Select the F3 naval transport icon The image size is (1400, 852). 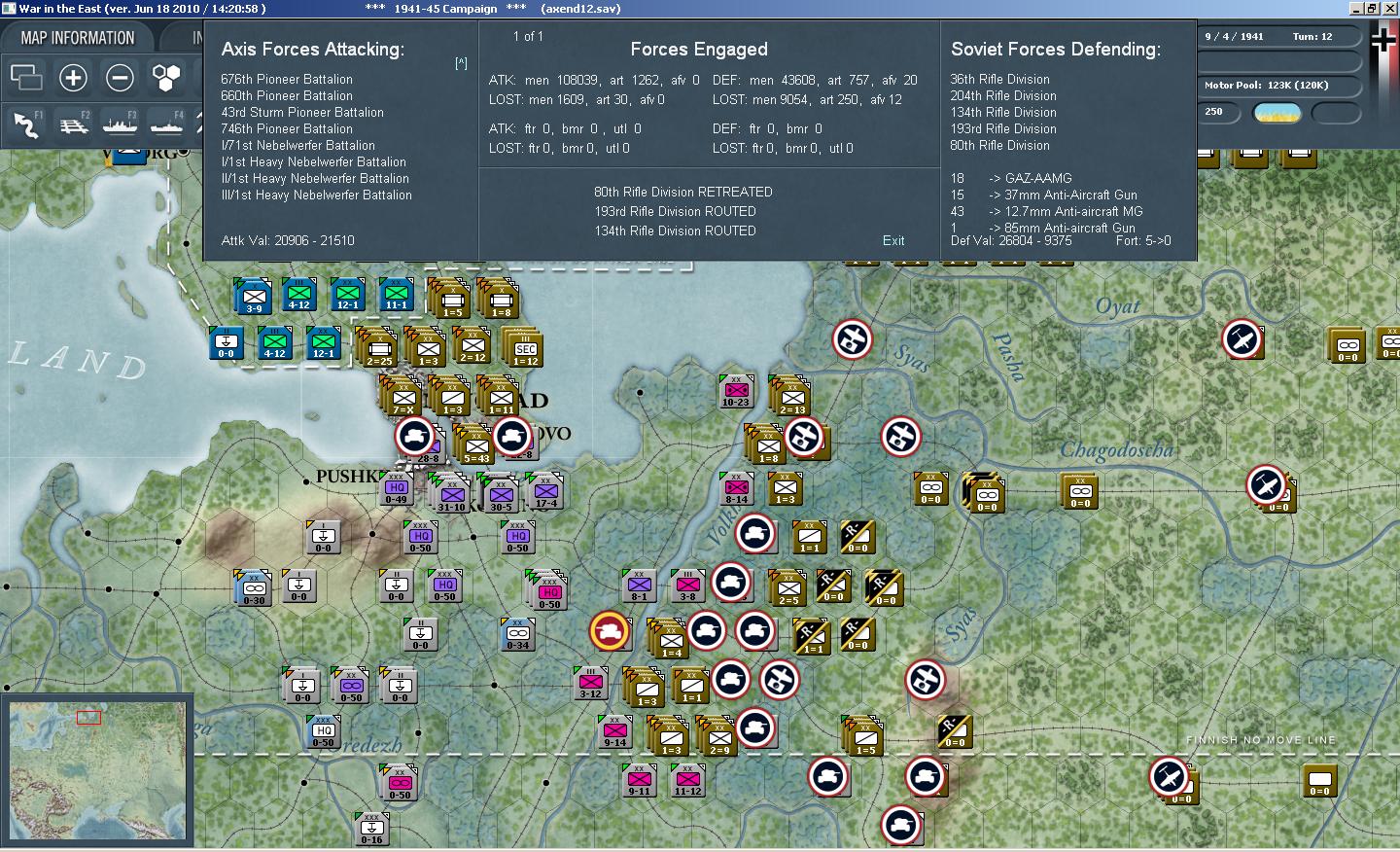(x=121, y=124)
